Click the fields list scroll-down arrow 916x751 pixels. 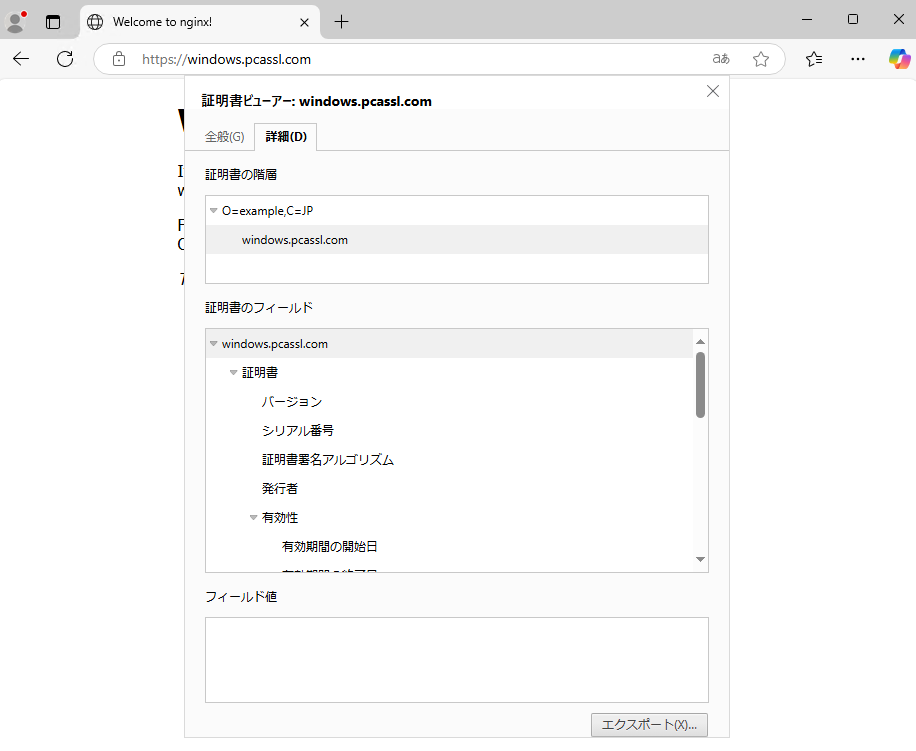pos(700,559)
